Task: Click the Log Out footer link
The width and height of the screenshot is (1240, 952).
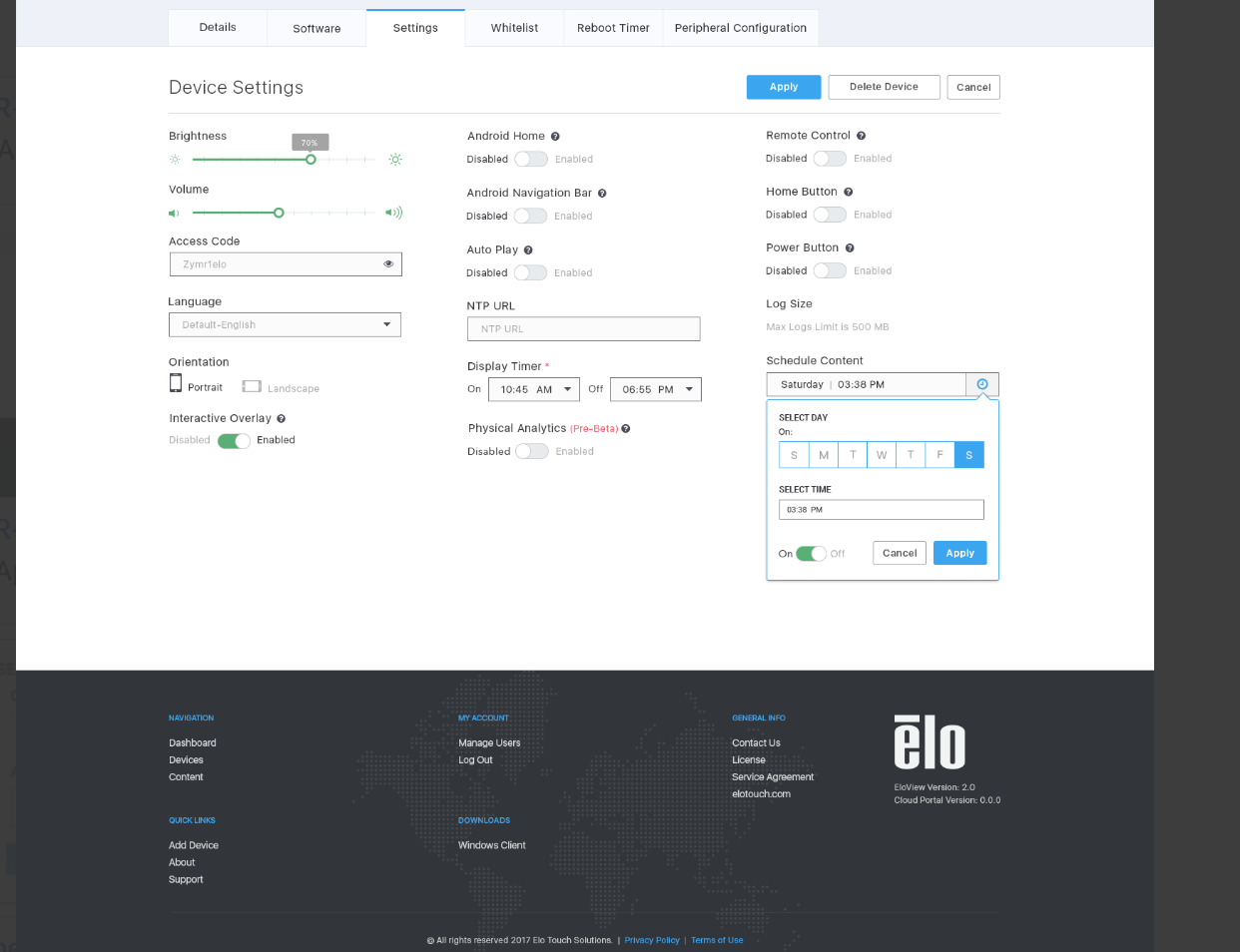Action: [x=475, y=760]
